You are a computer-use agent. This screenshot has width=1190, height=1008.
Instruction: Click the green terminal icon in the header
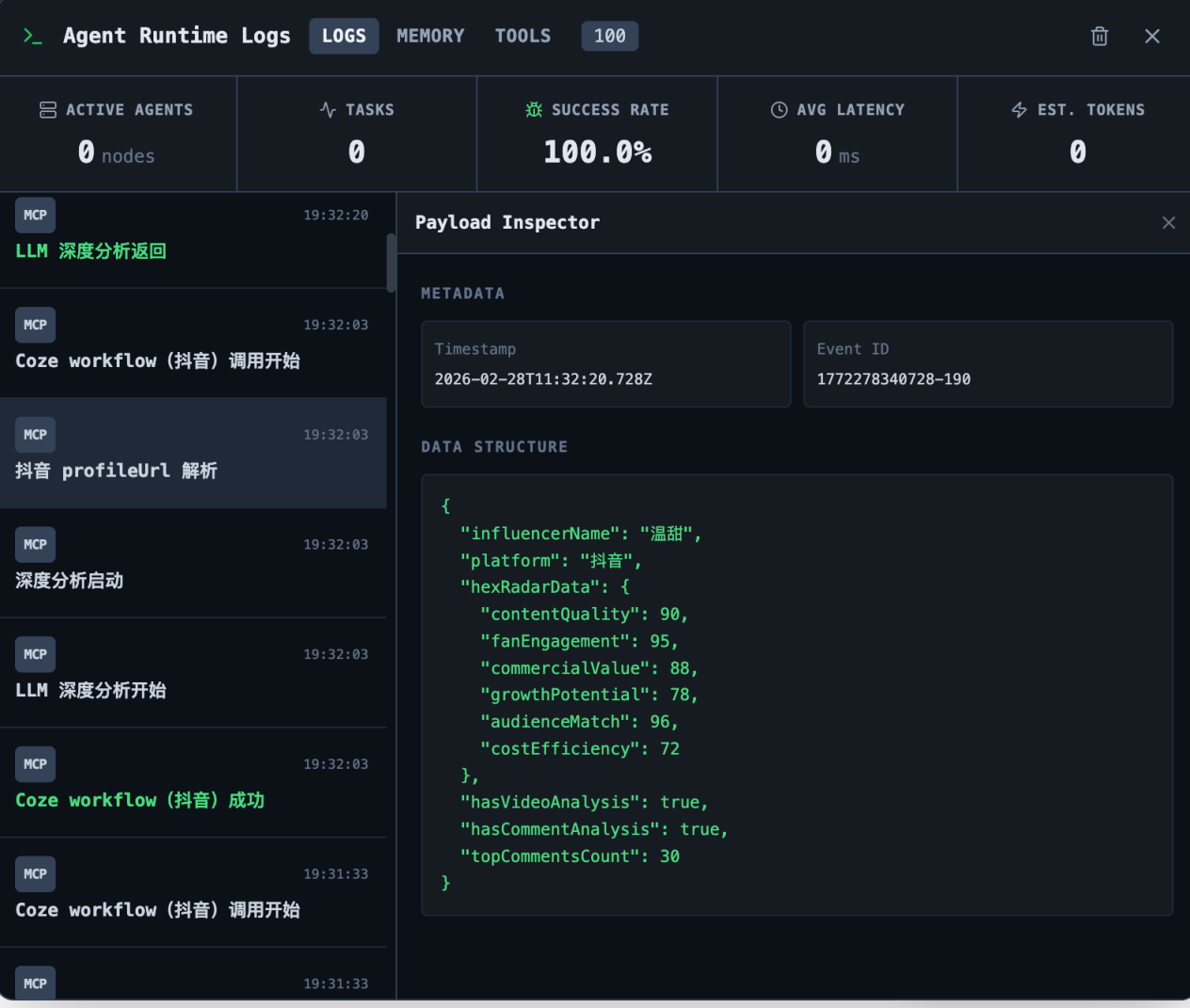coord(33,36)
